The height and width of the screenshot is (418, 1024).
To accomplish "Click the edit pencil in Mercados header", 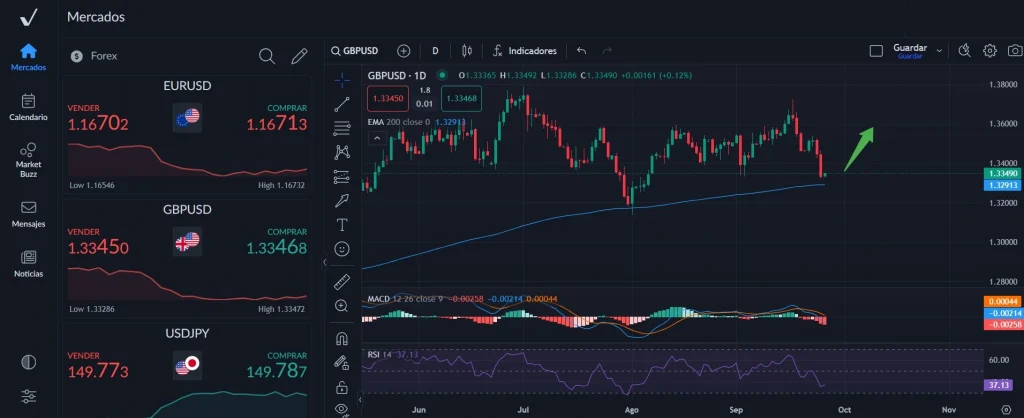I will point(298,56).
